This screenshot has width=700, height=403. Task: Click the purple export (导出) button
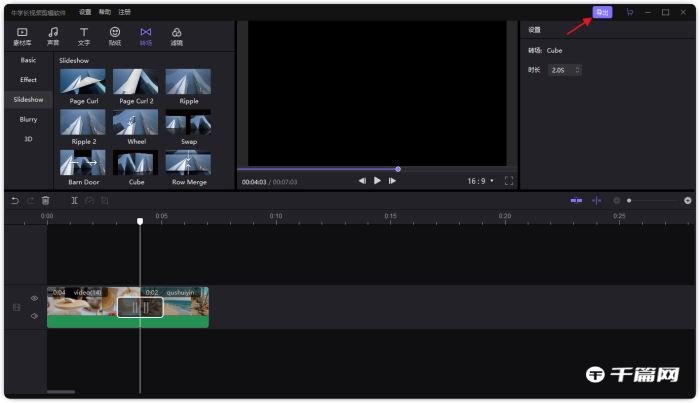pyautogui.click(x=602, y=12)
